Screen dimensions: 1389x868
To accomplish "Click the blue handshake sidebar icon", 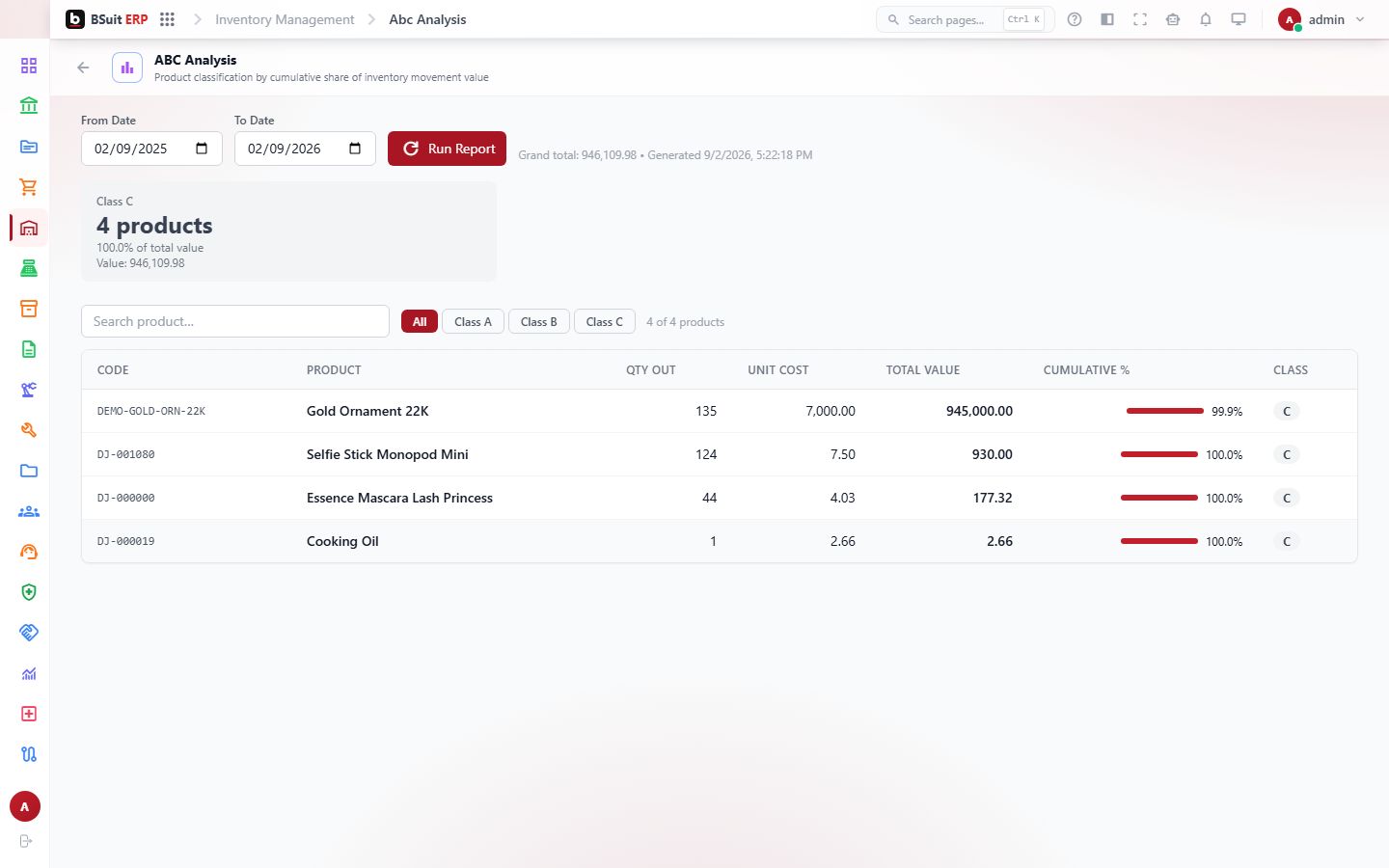I will coord(29,633).
